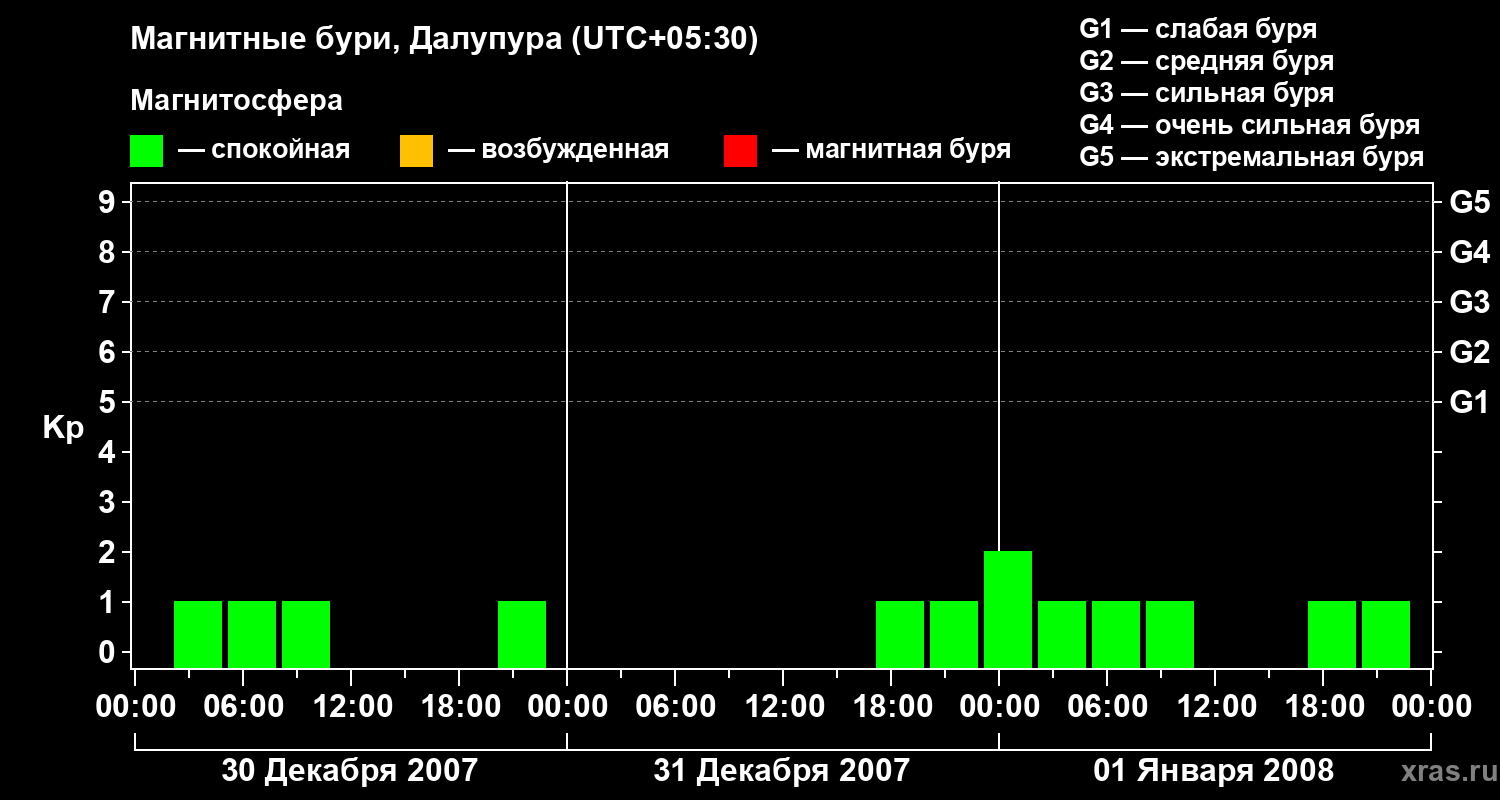The height and width of the screenshot is (800, 1500).
Task: Click the 'G1 — слабая буря' legend line
Action: click(x=1198, y=29)
